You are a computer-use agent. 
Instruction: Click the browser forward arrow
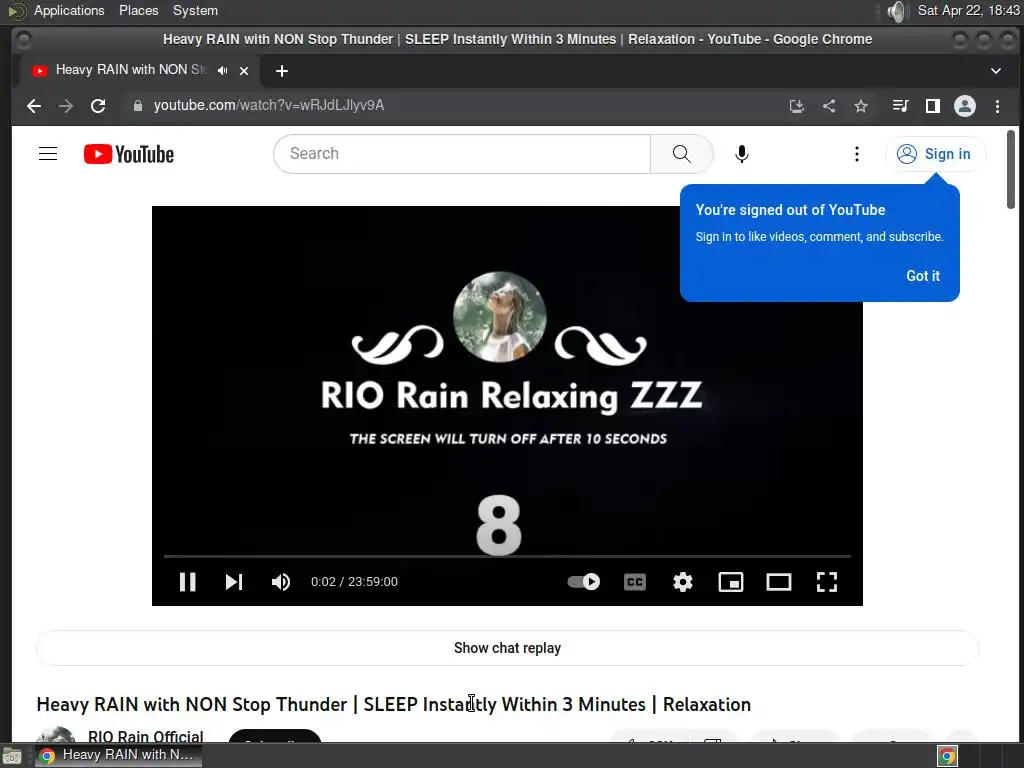pyautogui.click(x=66, y=106)
